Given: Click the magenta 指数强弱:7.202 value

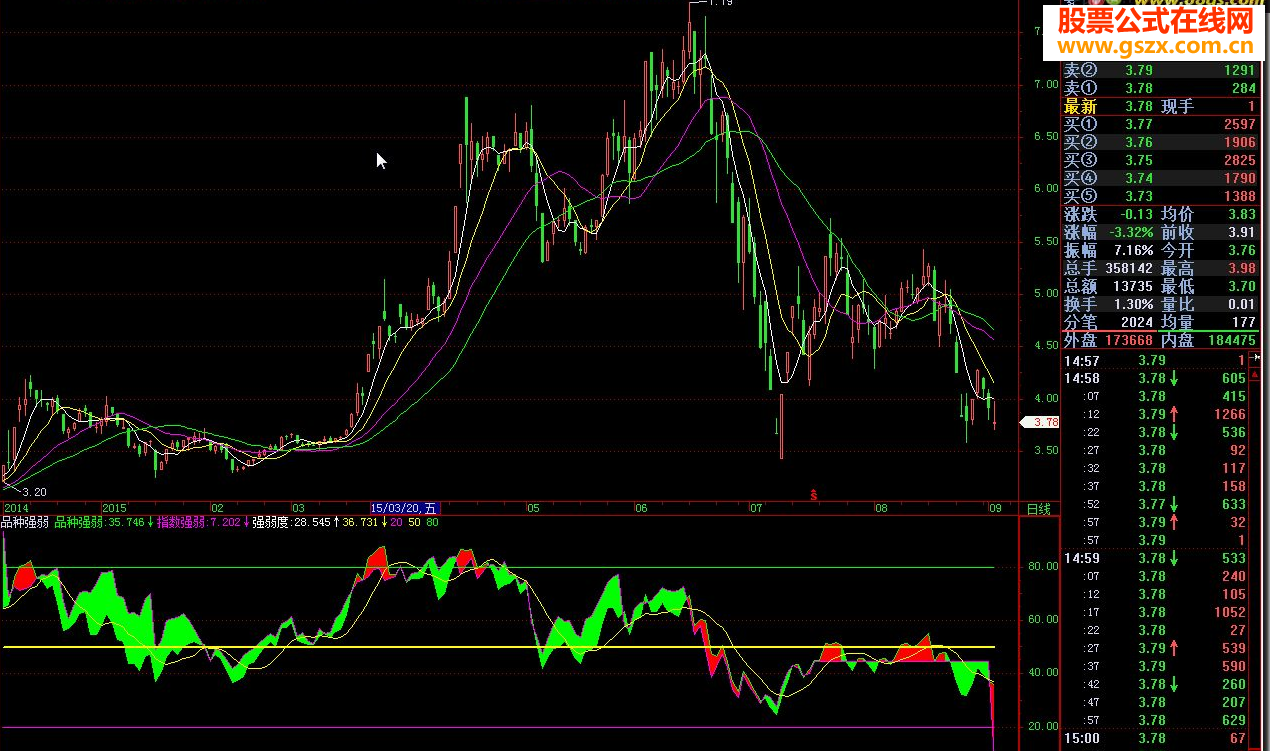Looking at the screenshot, I should pos(200,522).
